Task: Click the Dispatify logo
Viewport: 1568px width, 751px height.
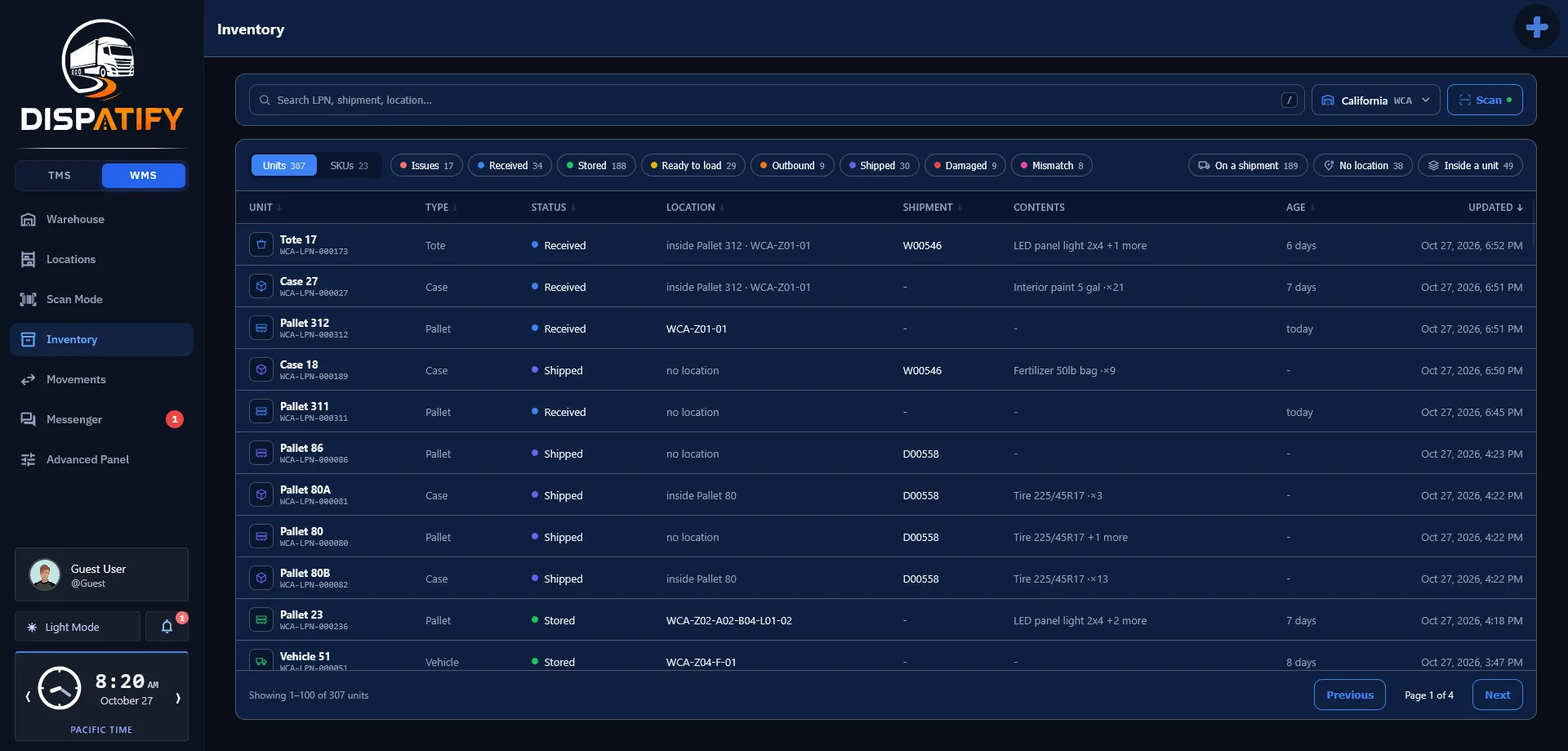Action: coord(101,75)
